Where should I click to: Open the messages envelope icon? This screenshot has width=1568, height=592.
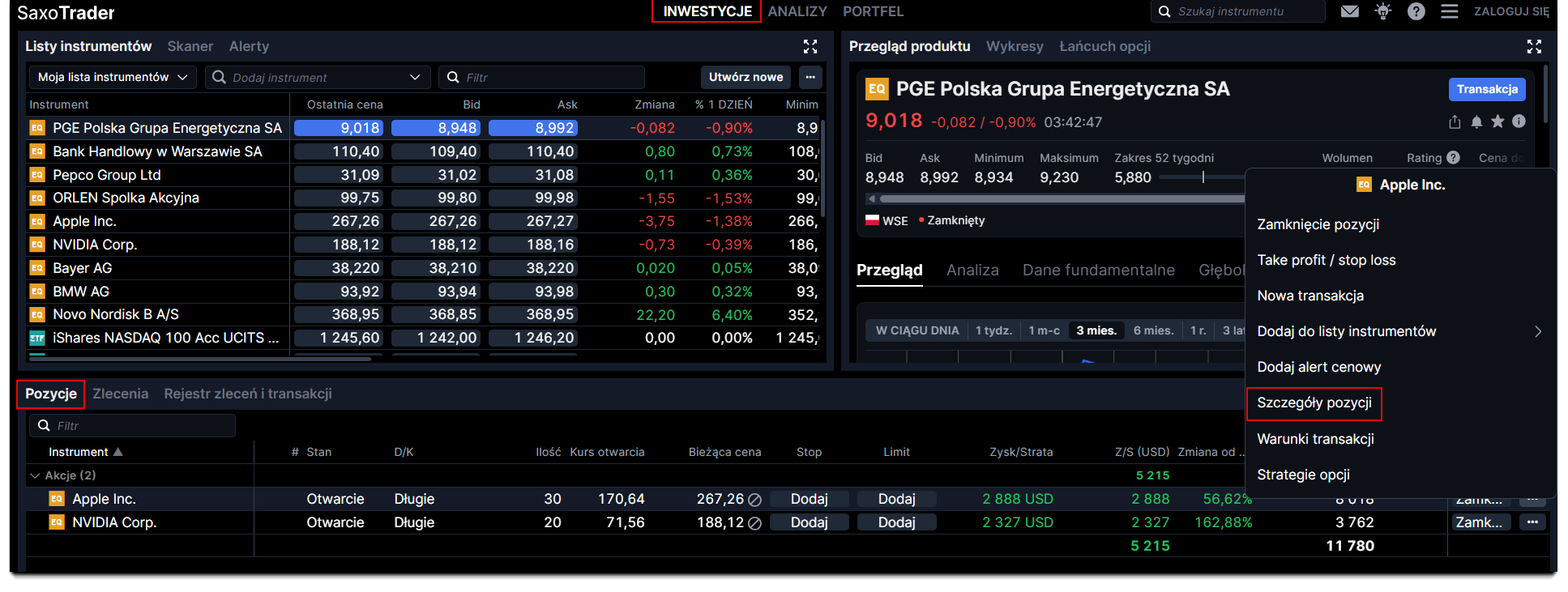tap(1349, 11)
